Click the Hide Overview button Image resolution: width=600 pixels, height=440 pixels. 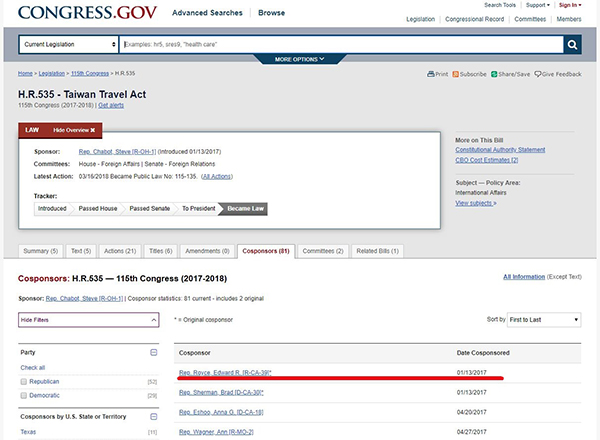[x=73, y=130]
